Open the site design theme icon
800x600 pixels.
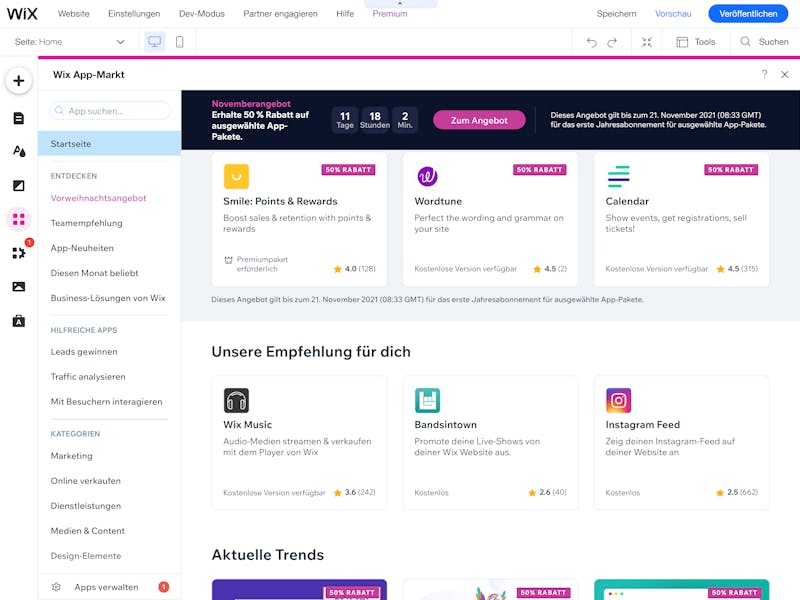pos(19,151)
